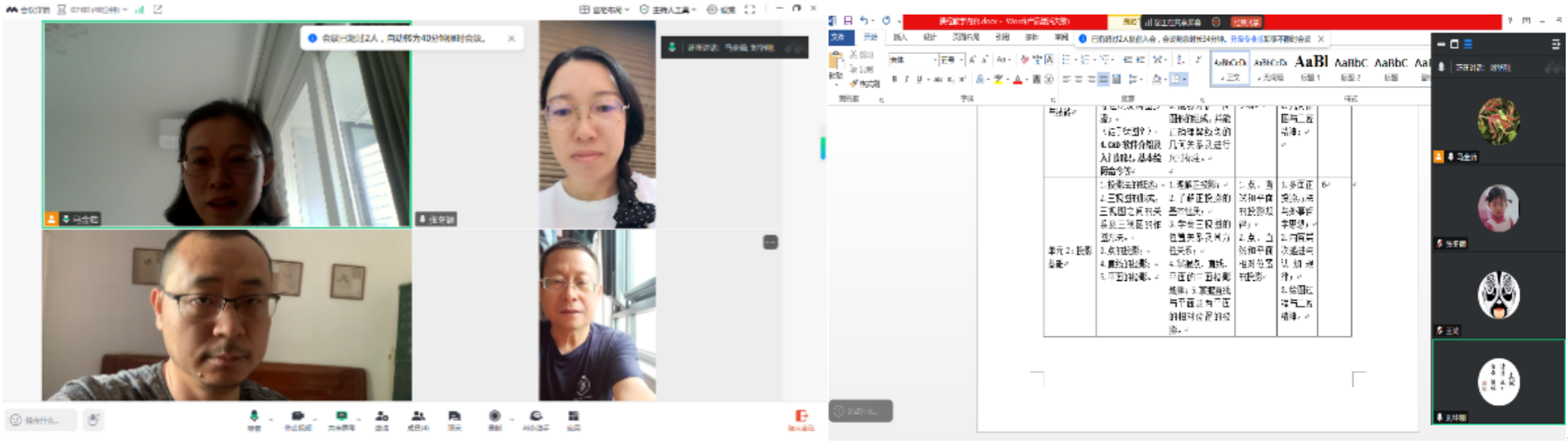Toggle bold formatting in Word ribbon
The image size is (1568, 443).
point(894,79)
